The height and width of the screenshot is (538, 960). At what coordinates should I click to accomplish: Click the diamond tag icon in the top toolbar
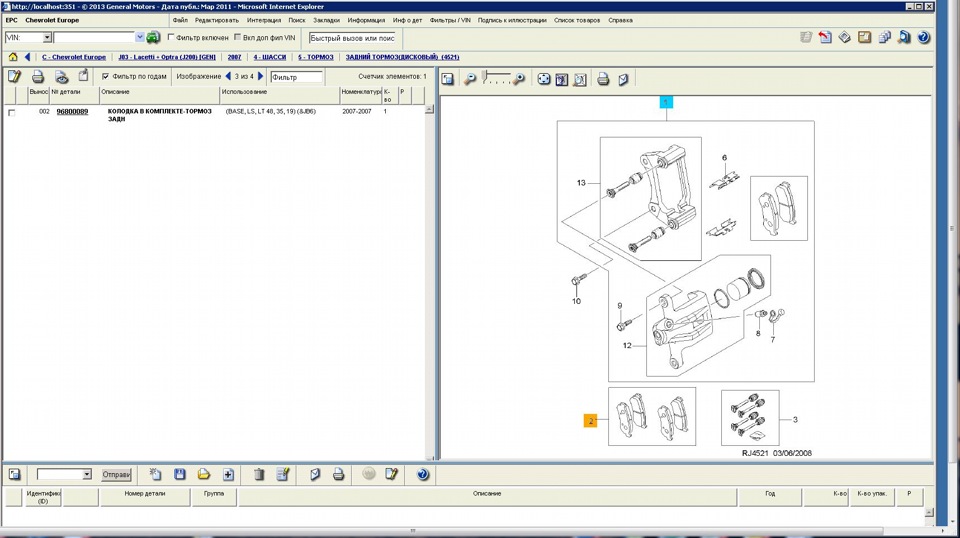(845, 37)
